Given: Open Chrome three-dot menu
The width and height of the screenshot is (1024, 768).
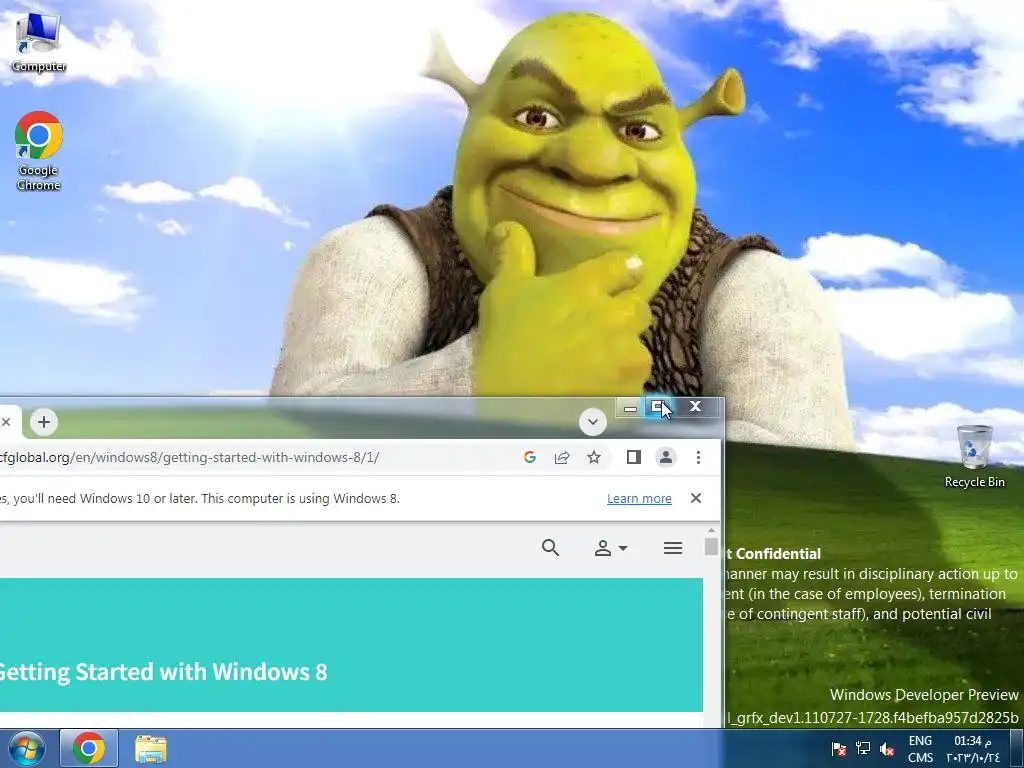Looking at the screenshot, I should coord(698,457).
